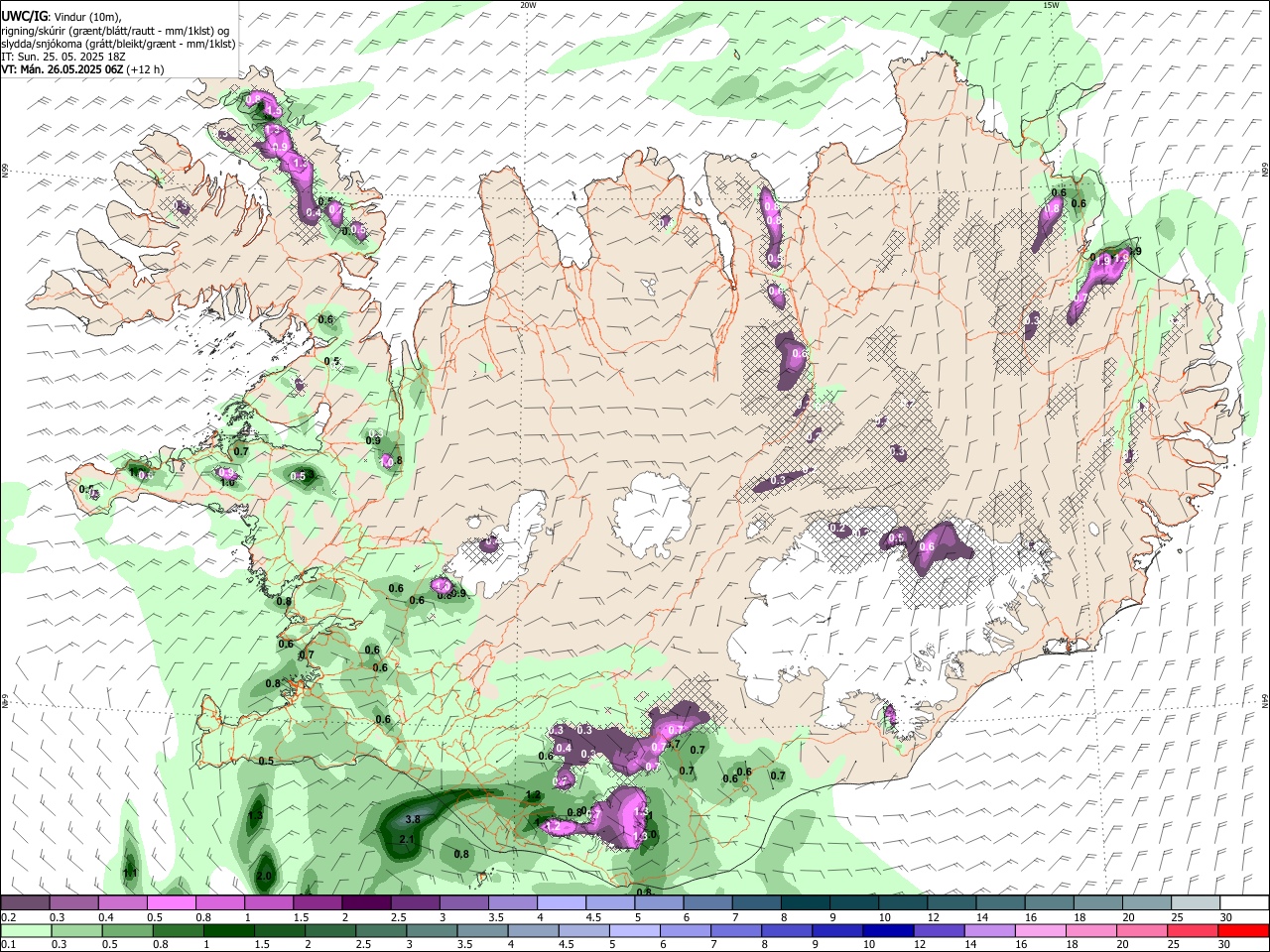The height and width of the screenshot is (952, 1270).
Task: Select the bright red 30 rain scale swatch
Action: [1243, 931]
